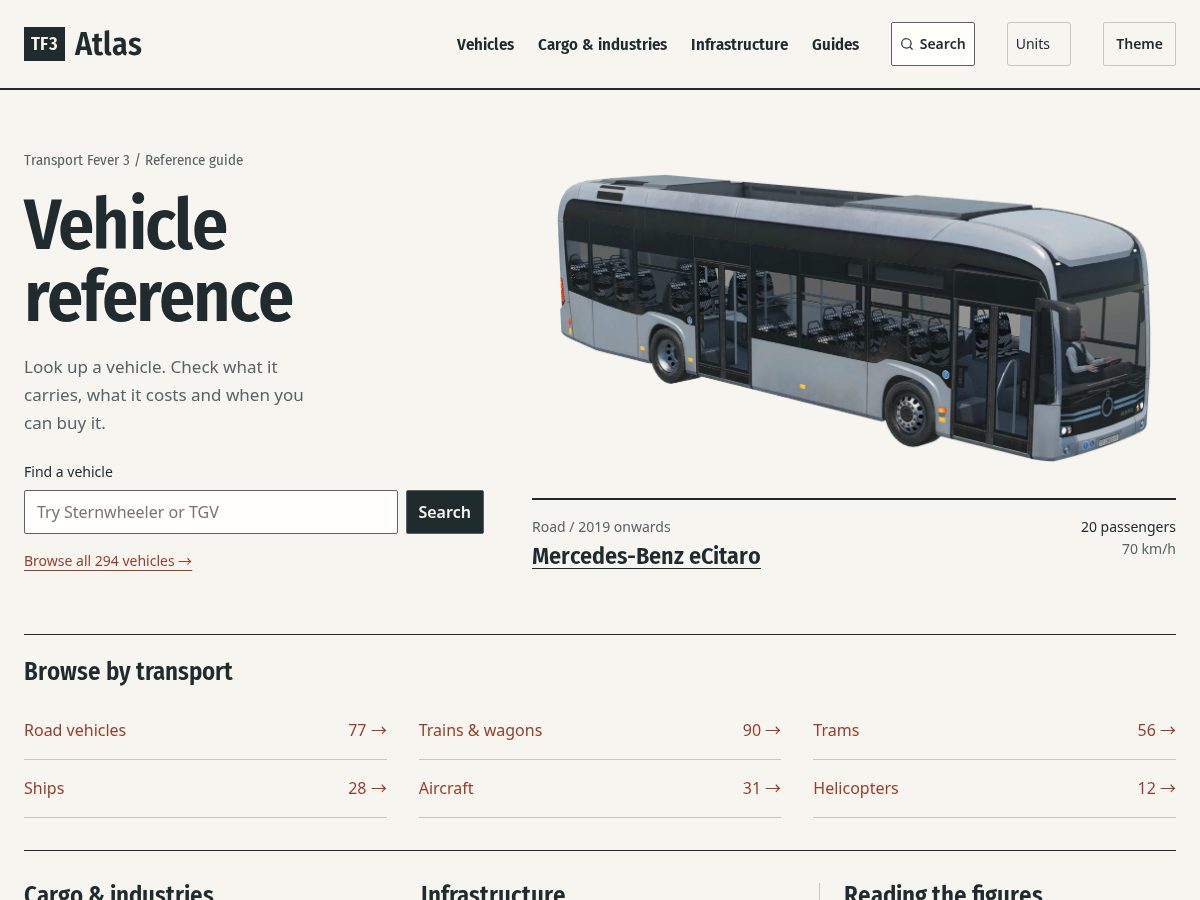The height and width of the screenshot is (900, 1200).
Task: Open the Infrastructure menu
Action: point(739,44)
